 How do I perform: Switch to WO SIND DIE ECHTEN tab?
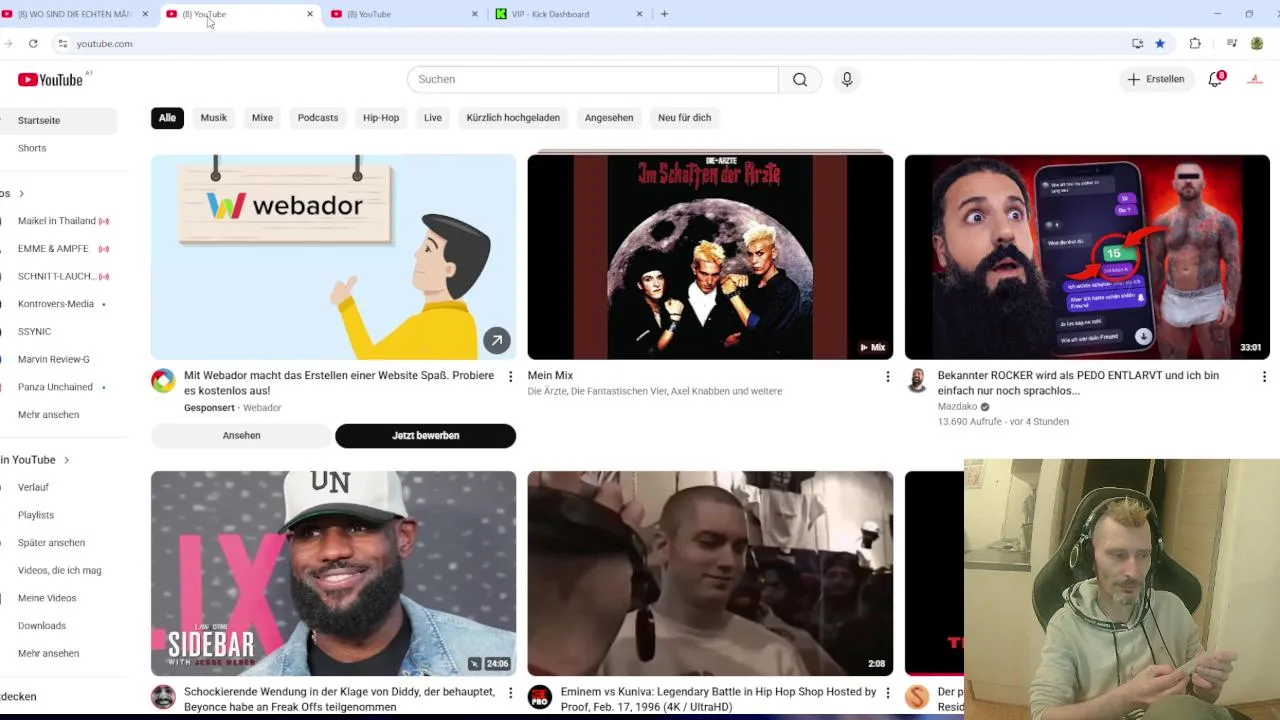coord(75,14)
